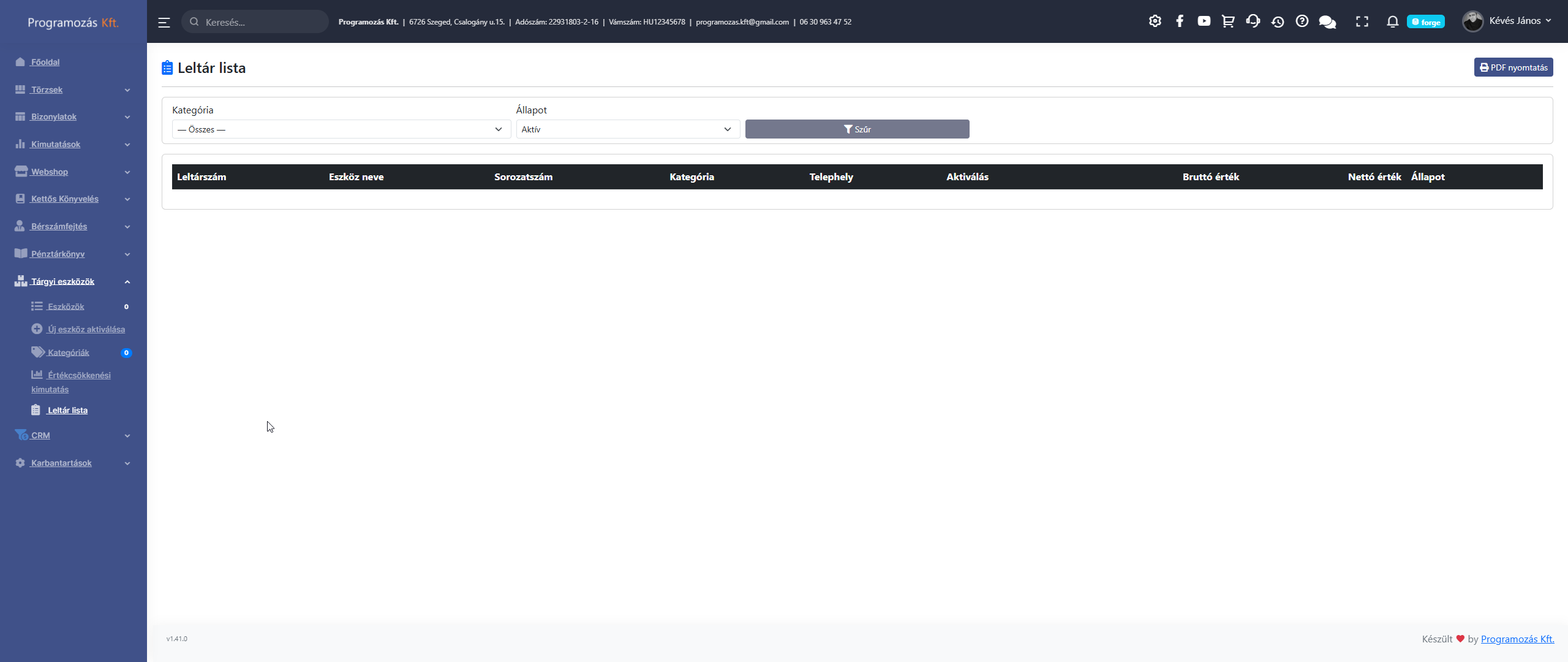The width and height of the screenshot is (1568, 662).
Task: Click the search magnifier icon
Action: click(x=194, y=22)
